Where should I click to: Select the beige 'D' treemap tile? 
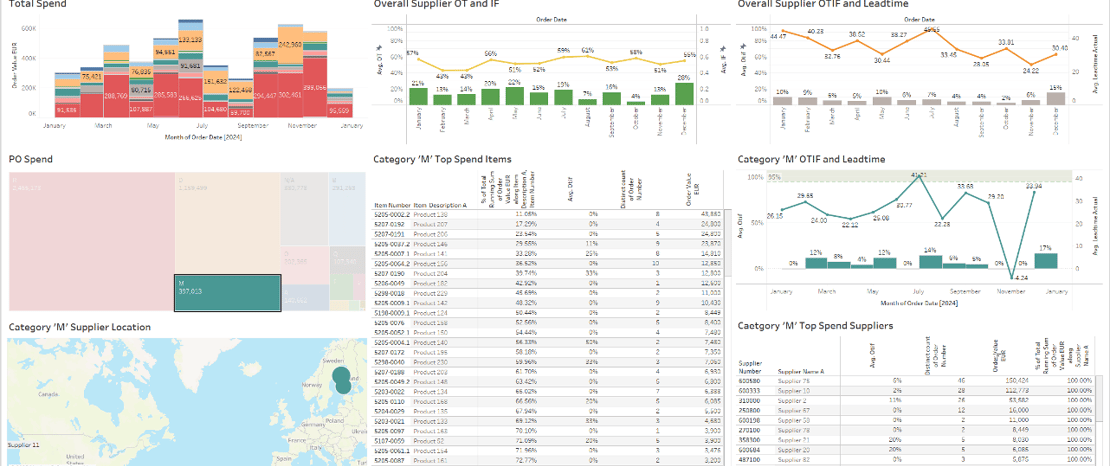tap(227, 223)
